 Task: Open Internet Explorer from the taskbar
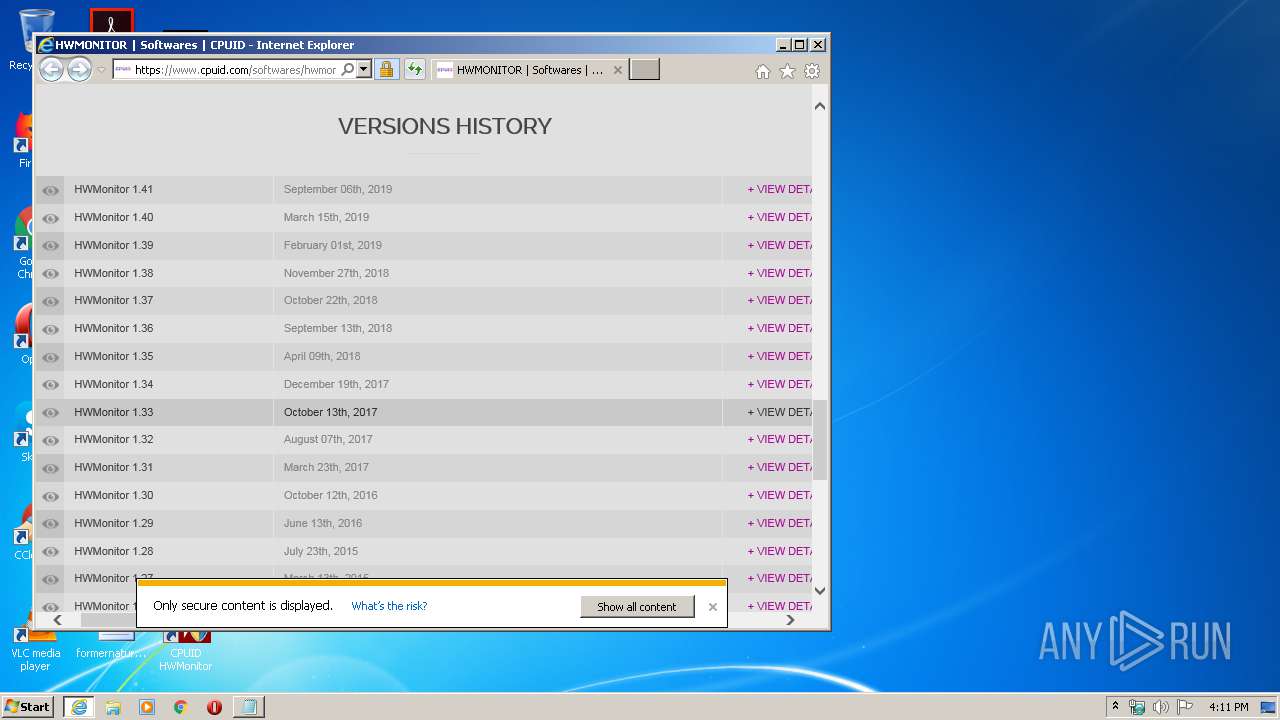pos(79,706)
